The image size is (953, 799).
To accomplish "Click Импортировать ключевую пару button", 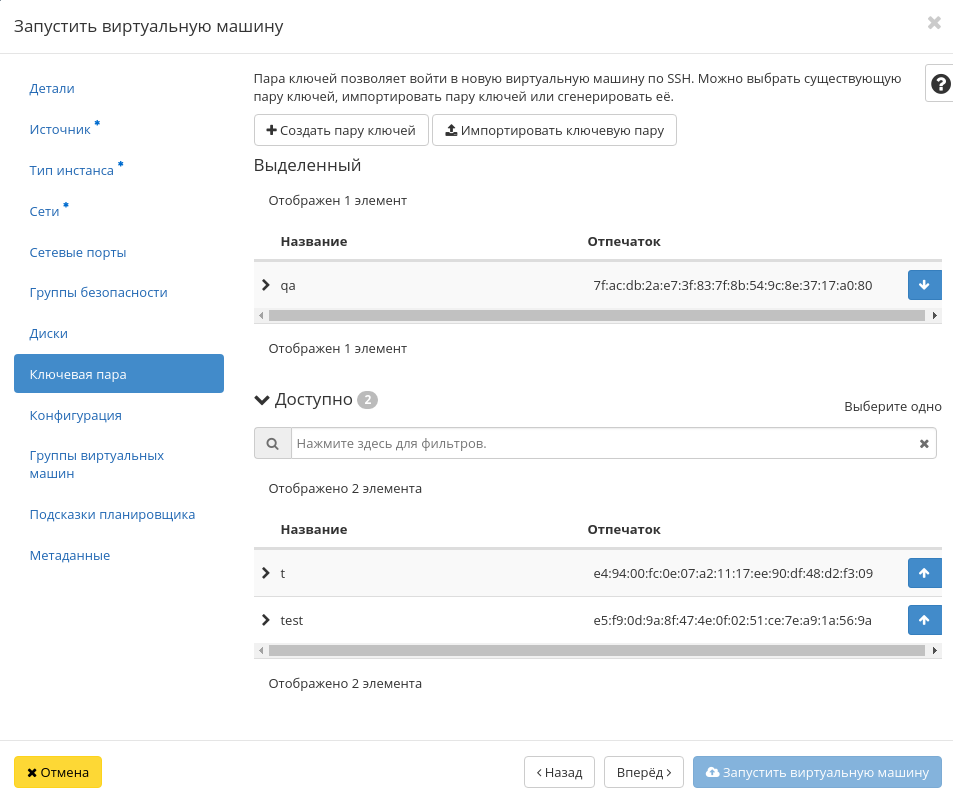I will 554,130.
